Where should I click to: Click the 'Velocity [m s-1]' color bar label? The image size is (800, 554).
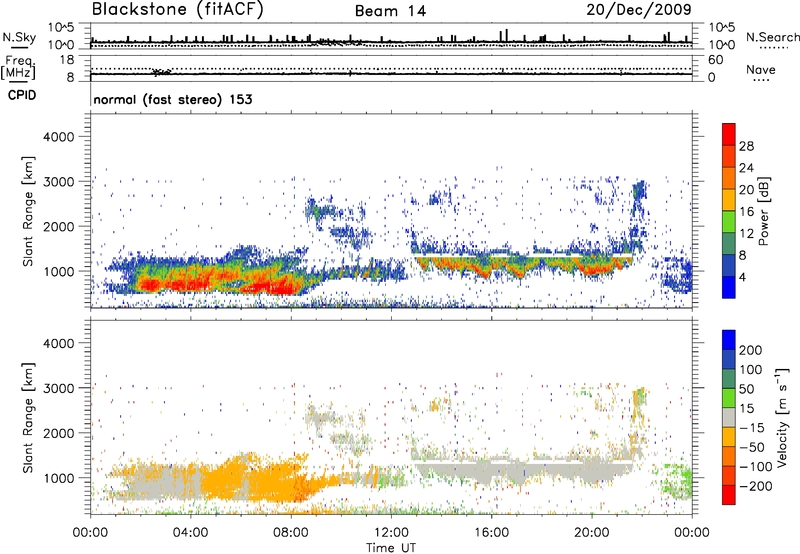pos(781,417)
